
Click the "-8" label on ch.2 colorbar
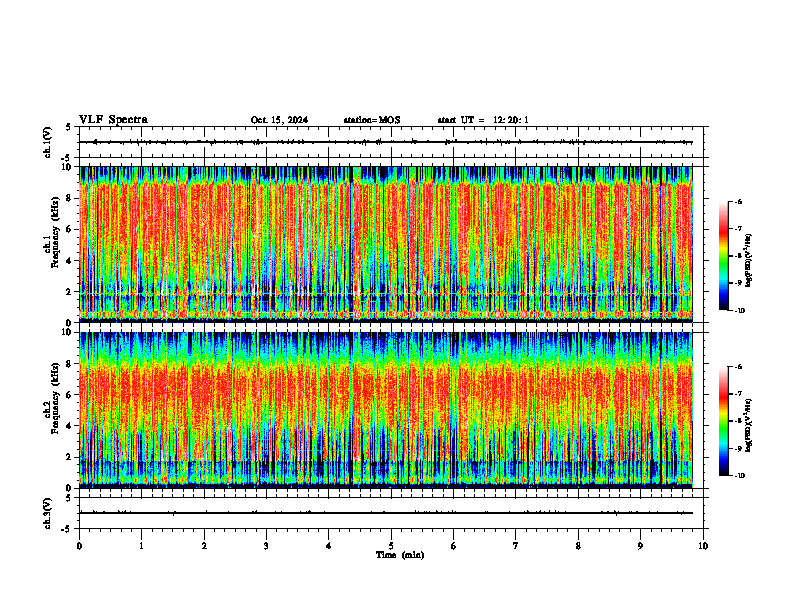click(x=739, y=421)
